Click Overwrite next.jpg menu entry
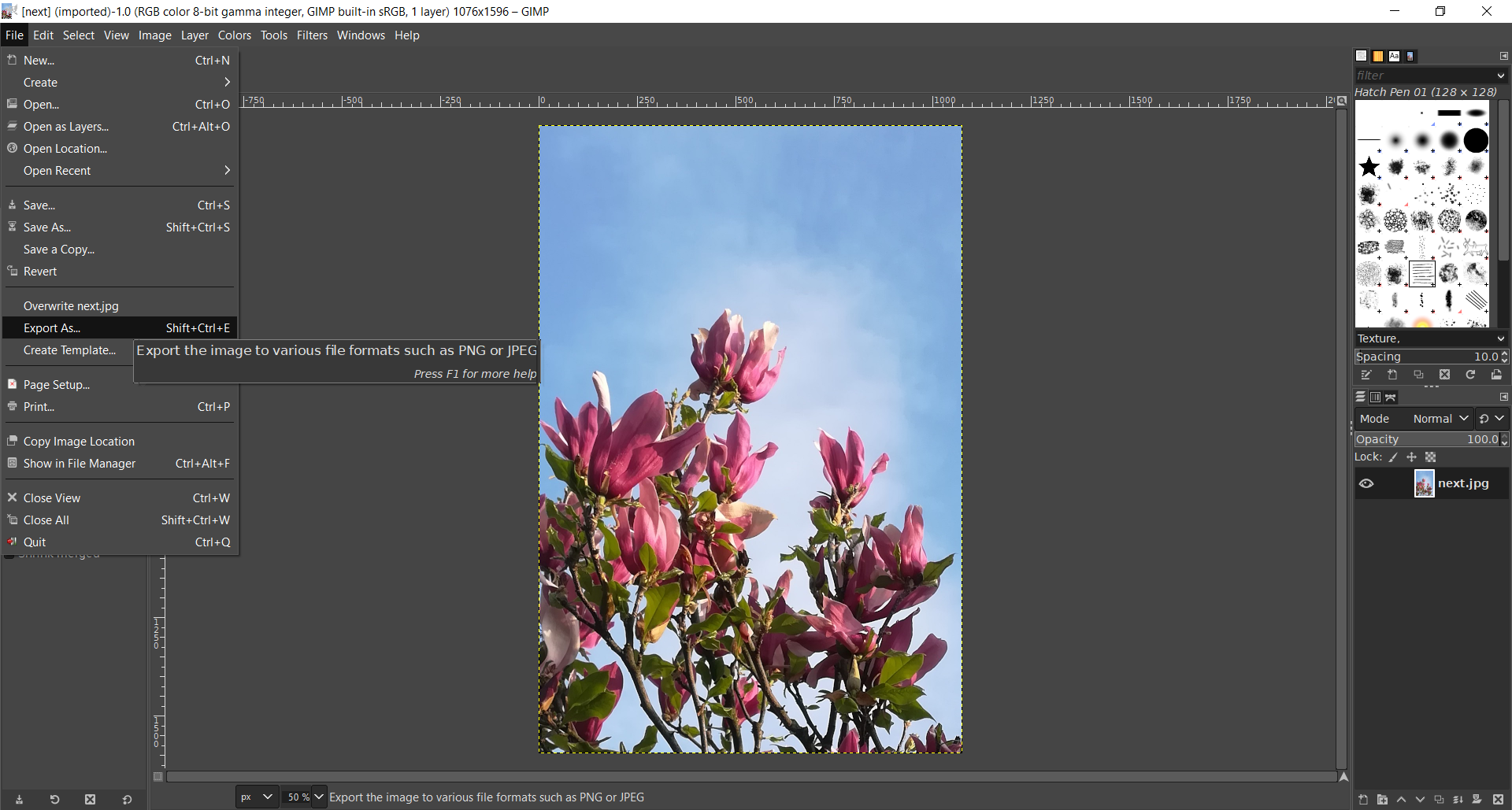 pyautogui.click(x=71, y=306)
